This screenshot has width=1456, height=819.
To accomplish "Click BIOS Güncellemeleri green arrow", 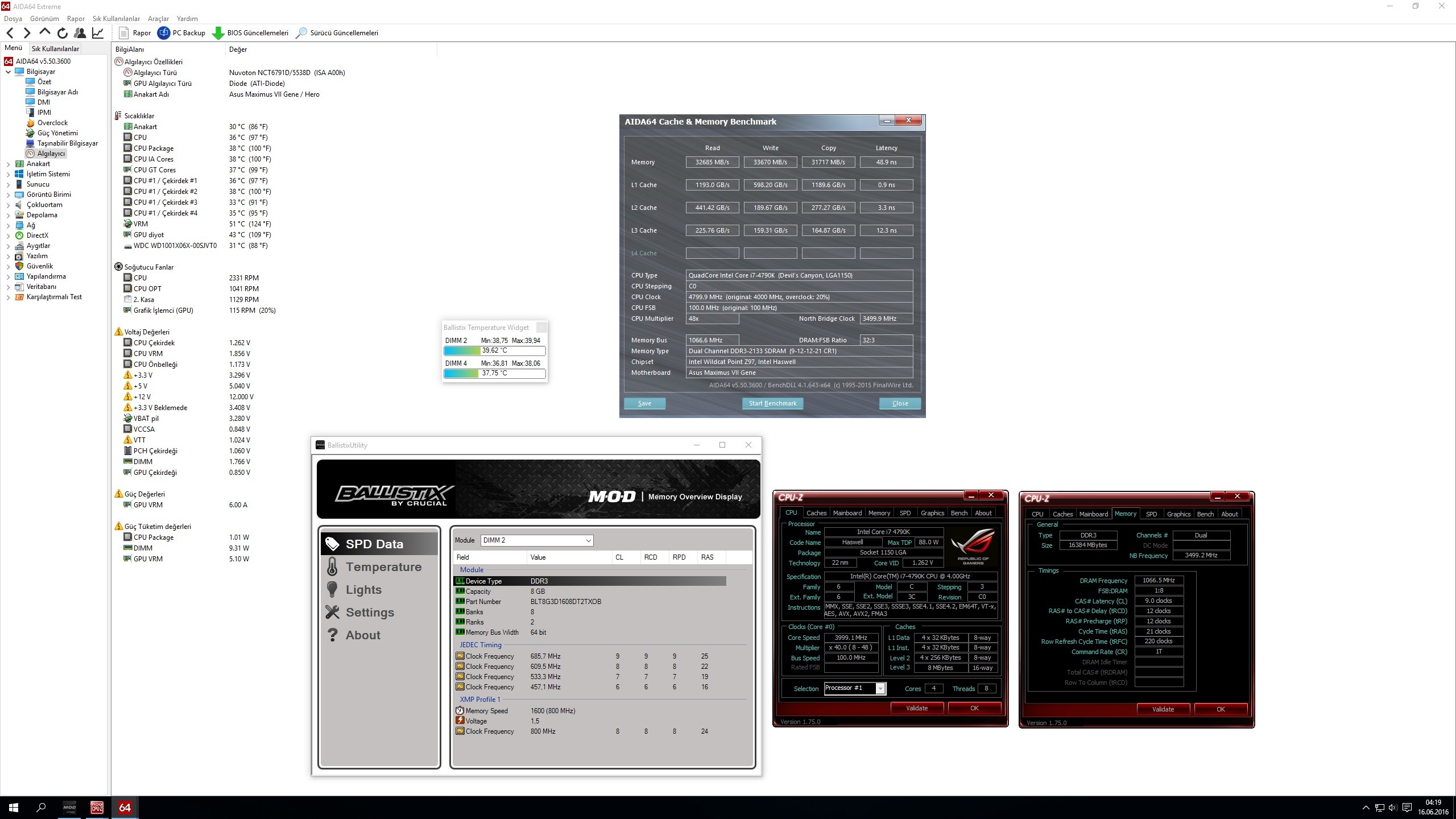I will 250,33.
